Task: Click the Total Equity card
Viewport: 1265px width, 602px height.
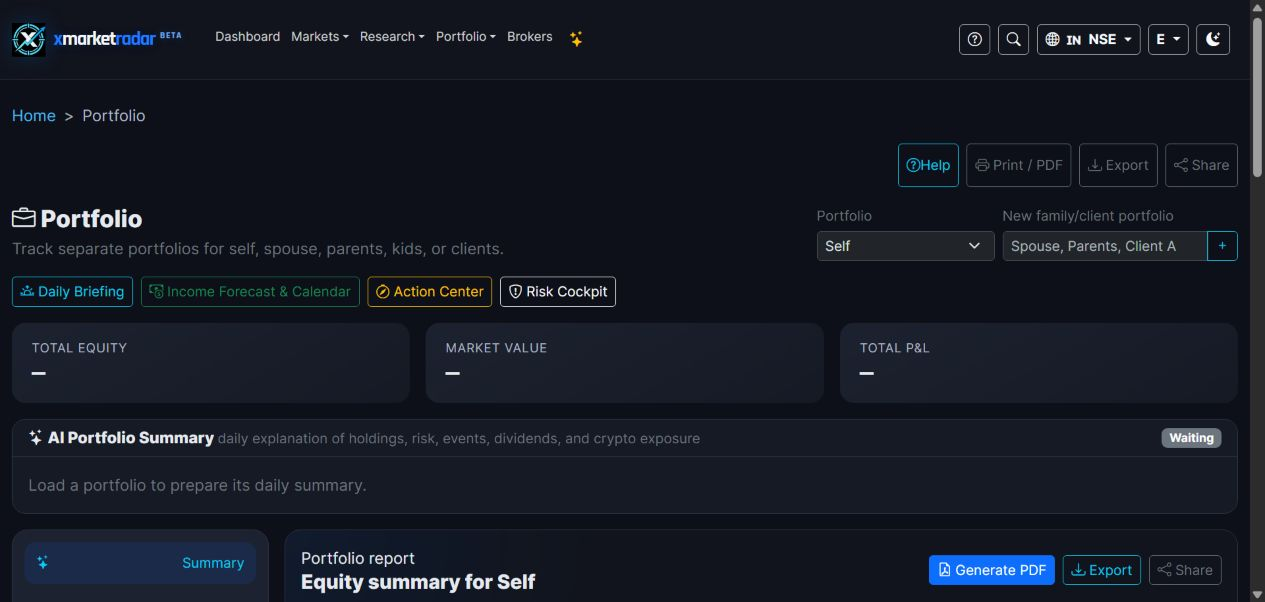Action: tap(211, 363)
